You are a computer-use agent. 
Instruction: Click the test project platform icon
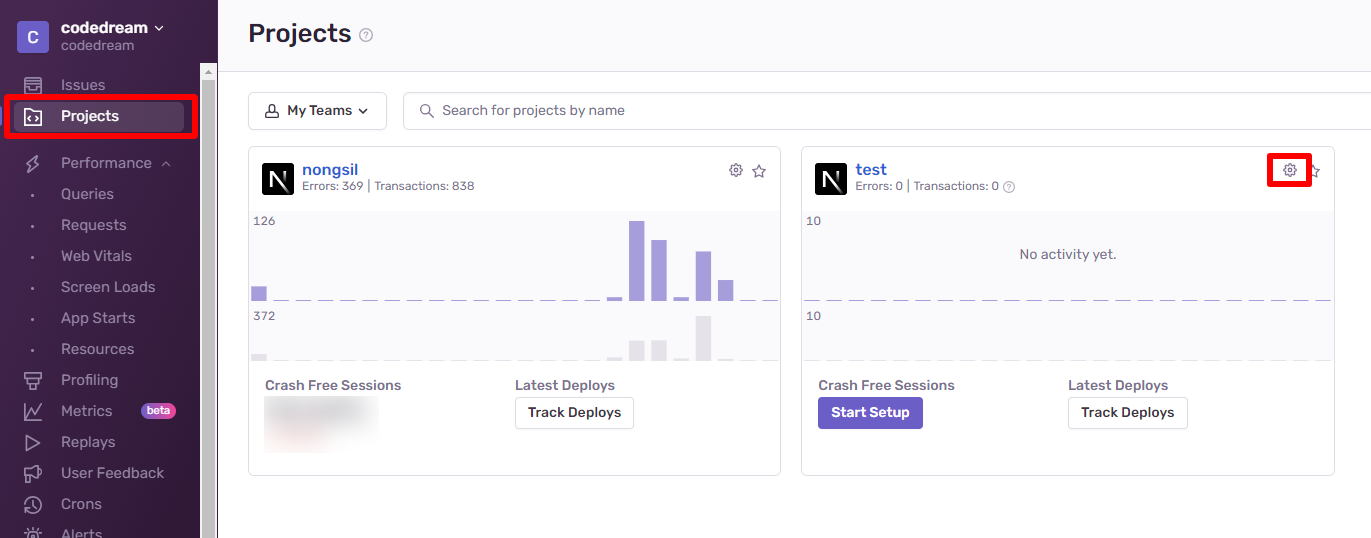pos(831,179)
